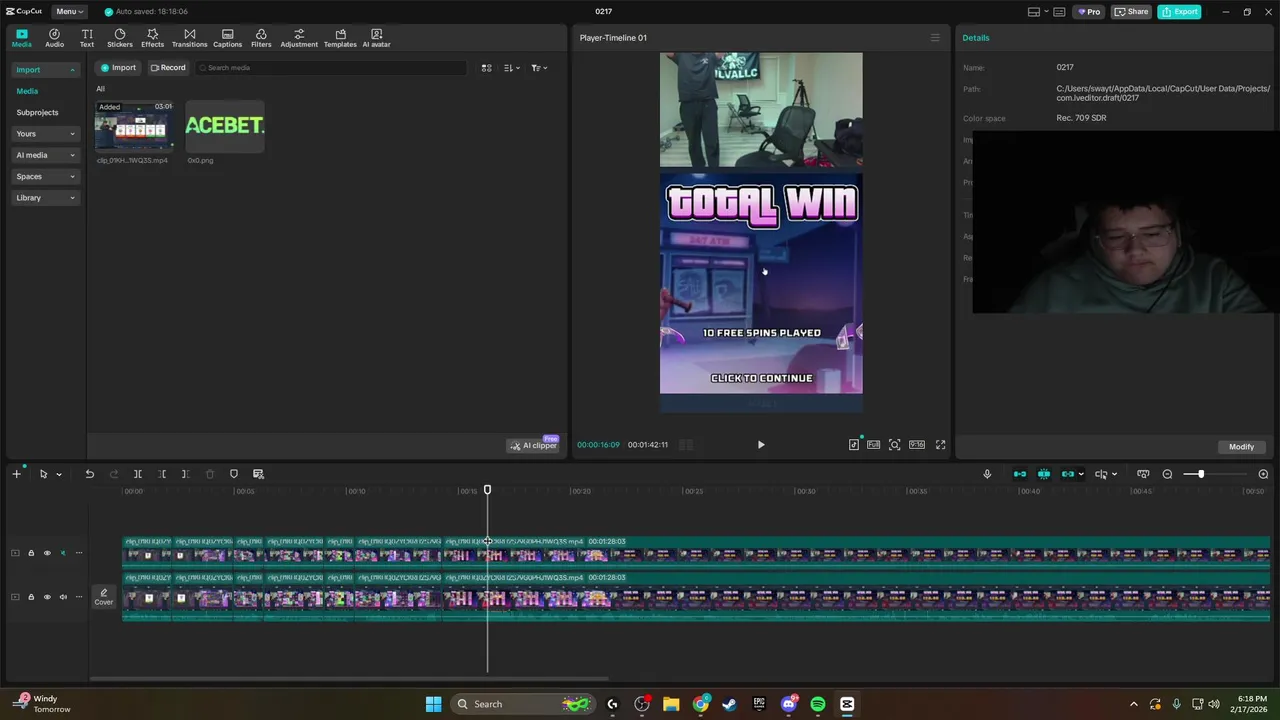
Task: Open the player panel hamburger menu
Action: (935, 38)
